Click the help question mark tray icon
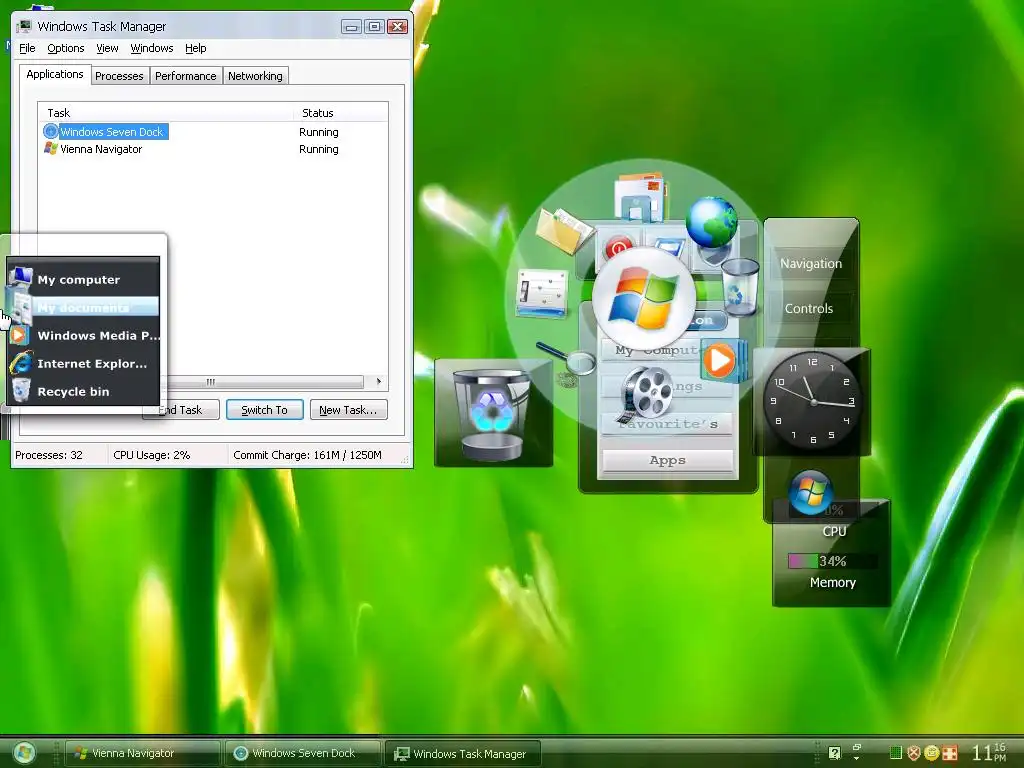The height and width of the screenshot is (768, 1024). (834, 753)
